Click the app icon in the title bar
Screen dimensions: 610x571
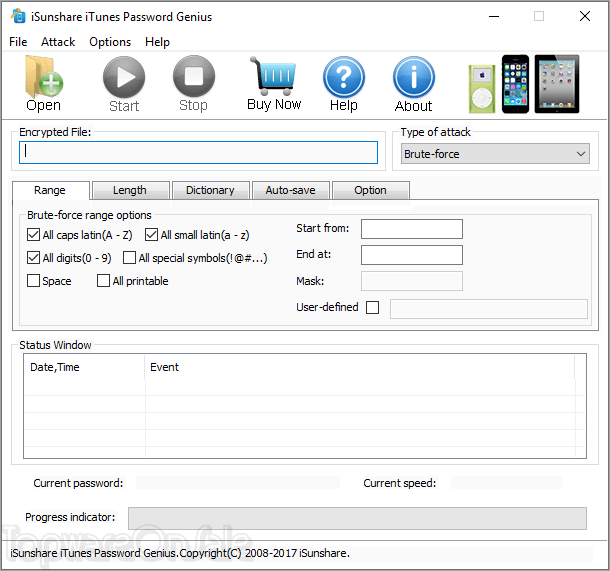[18, 16]
